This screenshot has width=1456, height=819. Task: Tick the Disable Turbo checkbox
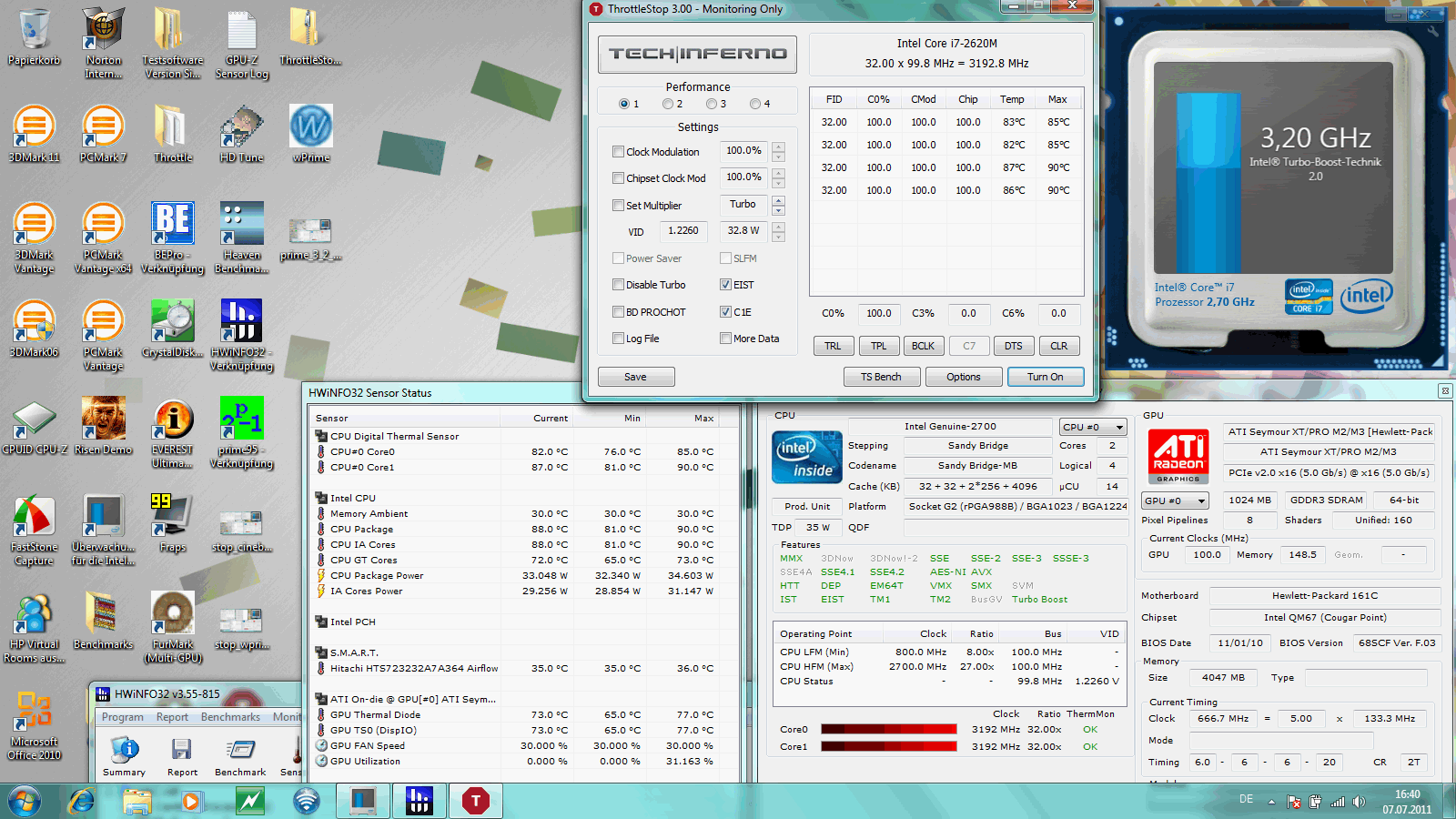(618, 285)
